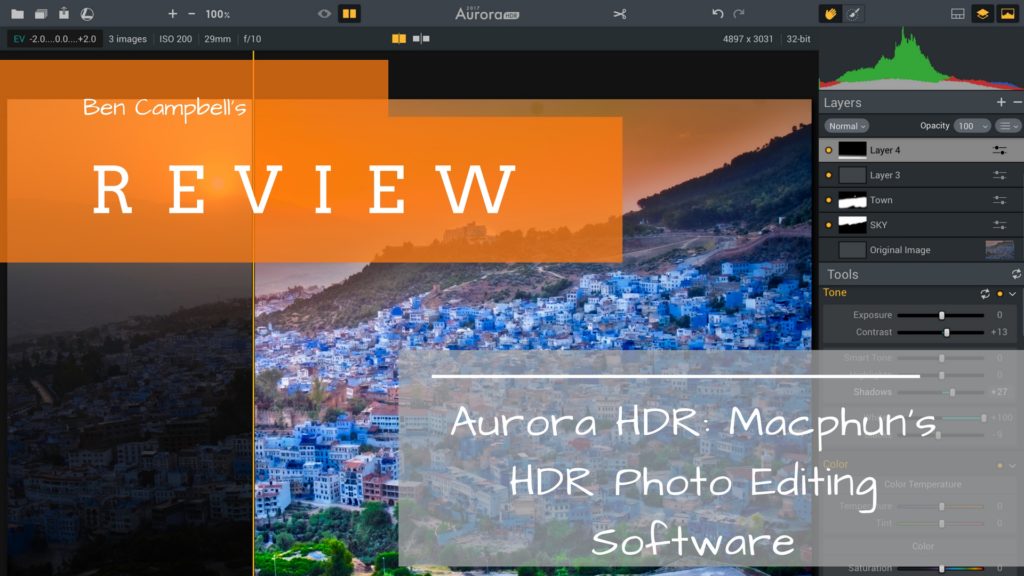This screenshot has width=1024, height=576.
Task: Toggle visibility of Layer 3
Action: [x=829, y=175]
